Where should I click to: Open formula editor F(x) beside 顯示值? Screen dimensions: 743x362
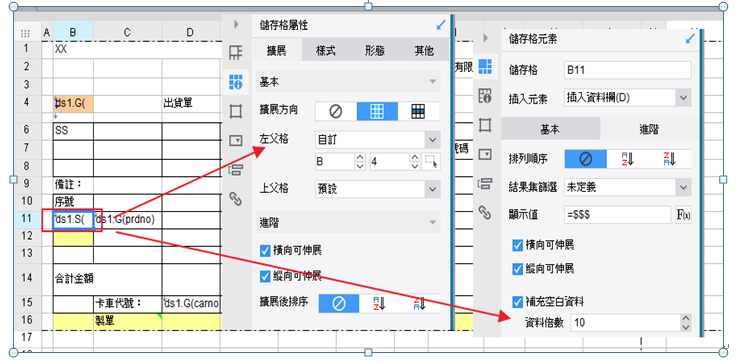[683, 215]
